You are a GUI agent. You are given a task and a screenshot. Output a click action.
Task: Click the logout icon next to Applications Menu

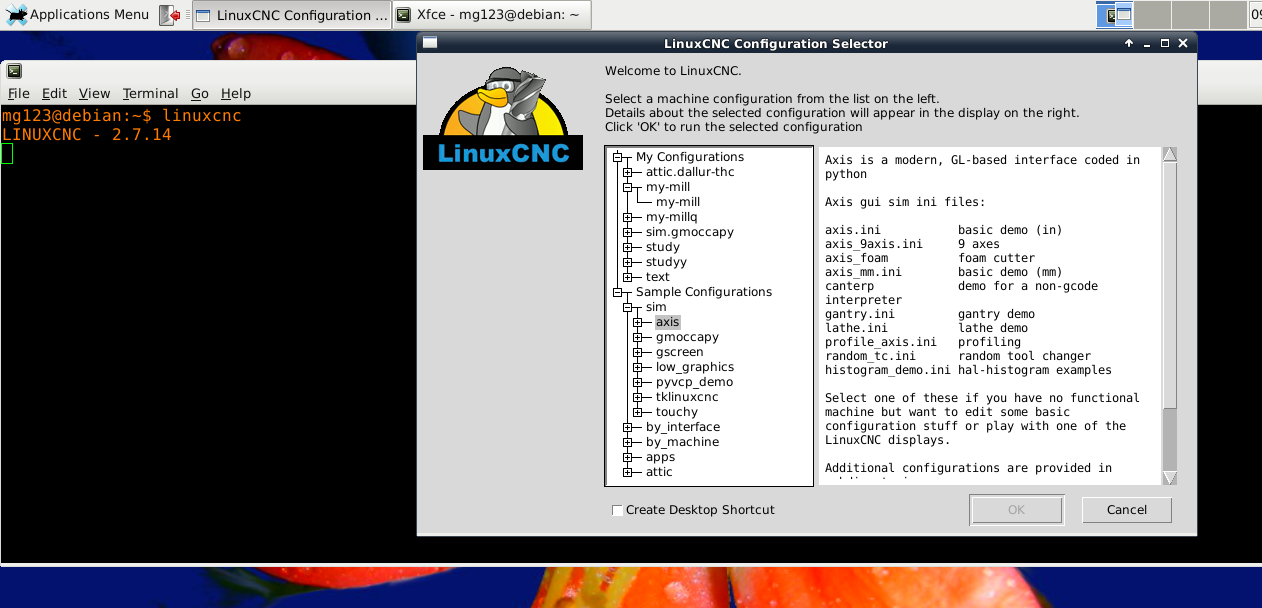(171, 15)
